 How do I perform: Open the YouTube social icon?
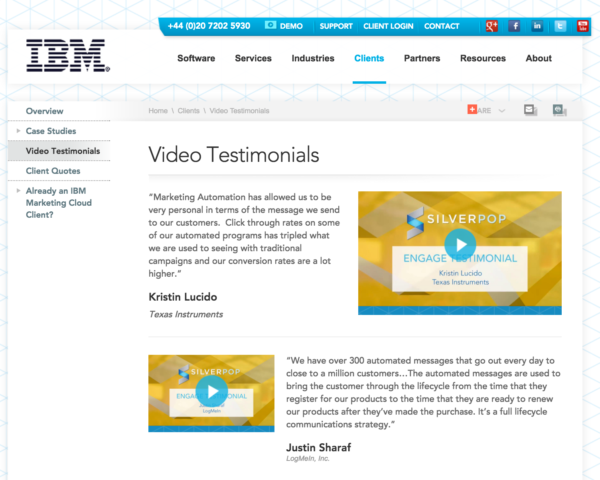(x=583, y=26)
